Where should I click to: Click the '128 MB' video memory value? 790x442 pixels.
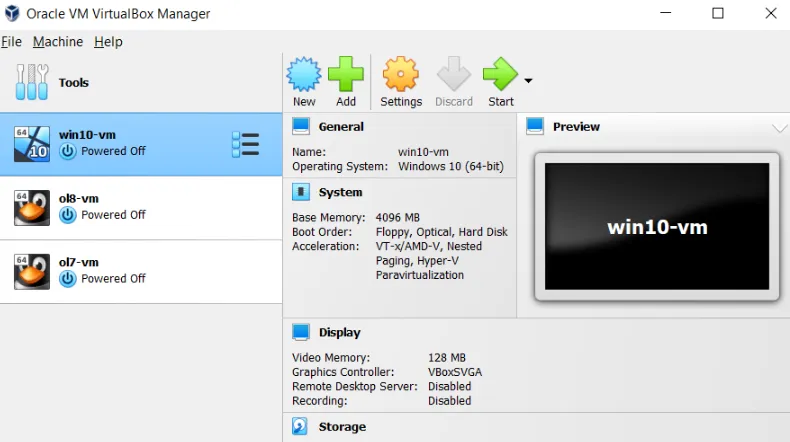[447, 357]
